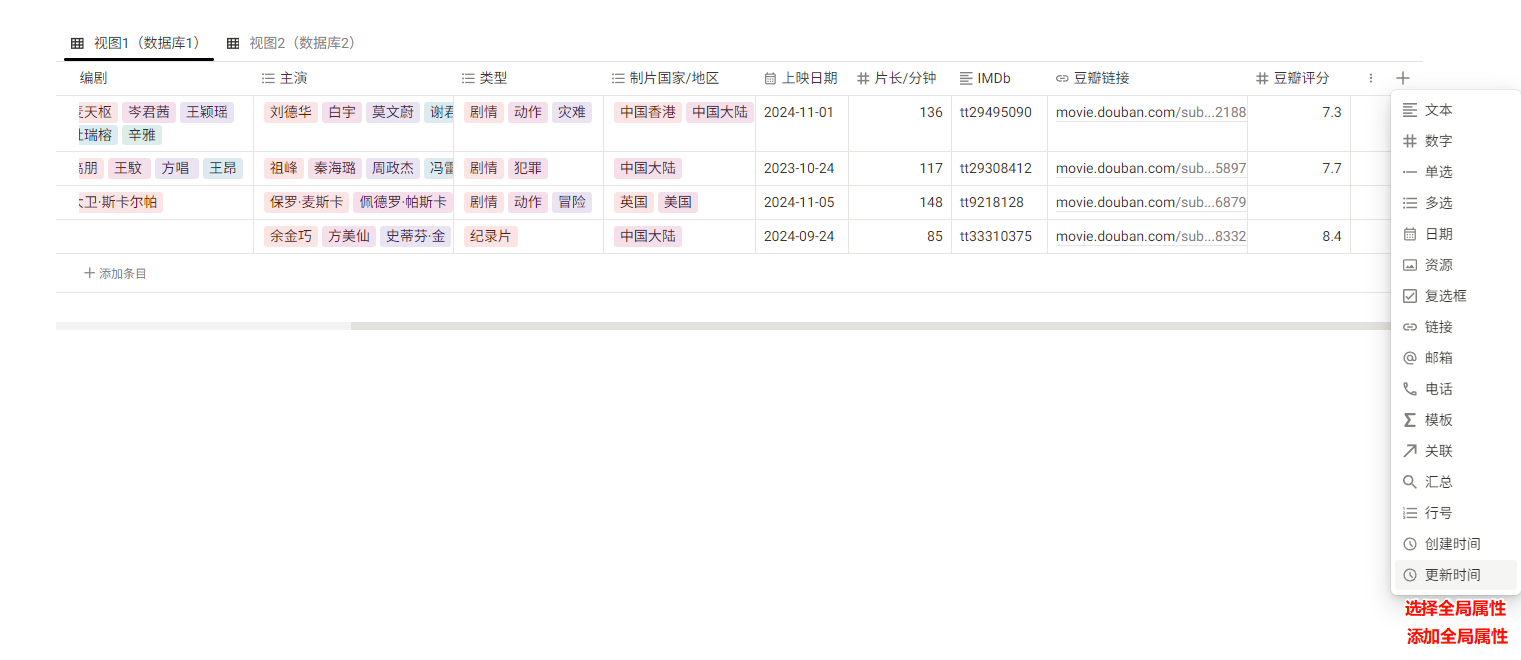Click the 关联 arrow icon
The width and height of the screenshot is (1521, 660).
(x=1410, y=451)
